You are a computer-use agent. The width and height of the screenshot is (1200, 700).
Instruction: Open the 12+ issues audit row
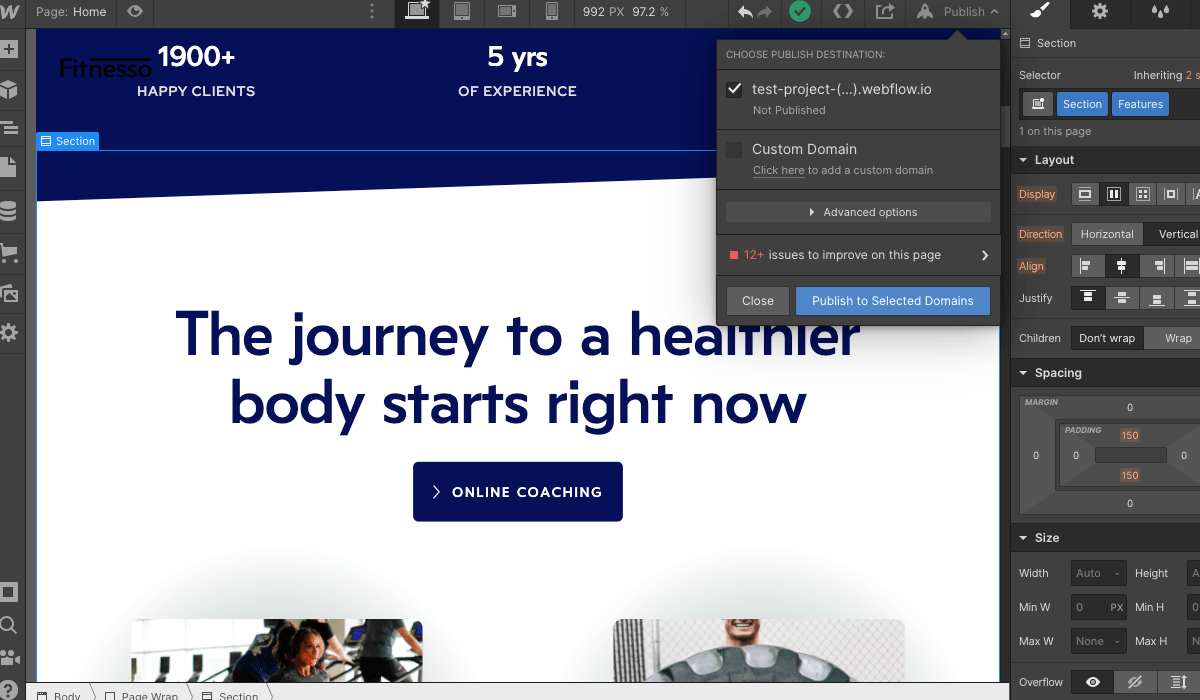point(858,255)
